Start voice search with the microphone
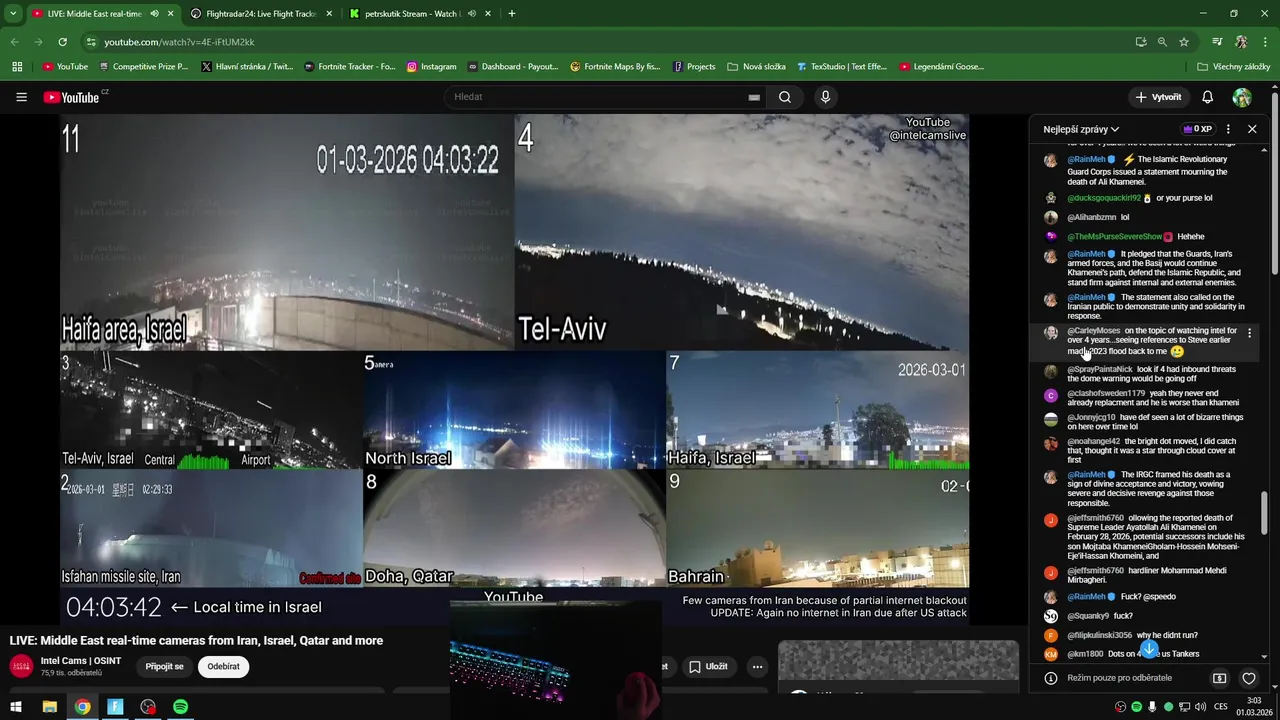1280x720 pixels. pos(825,97)
